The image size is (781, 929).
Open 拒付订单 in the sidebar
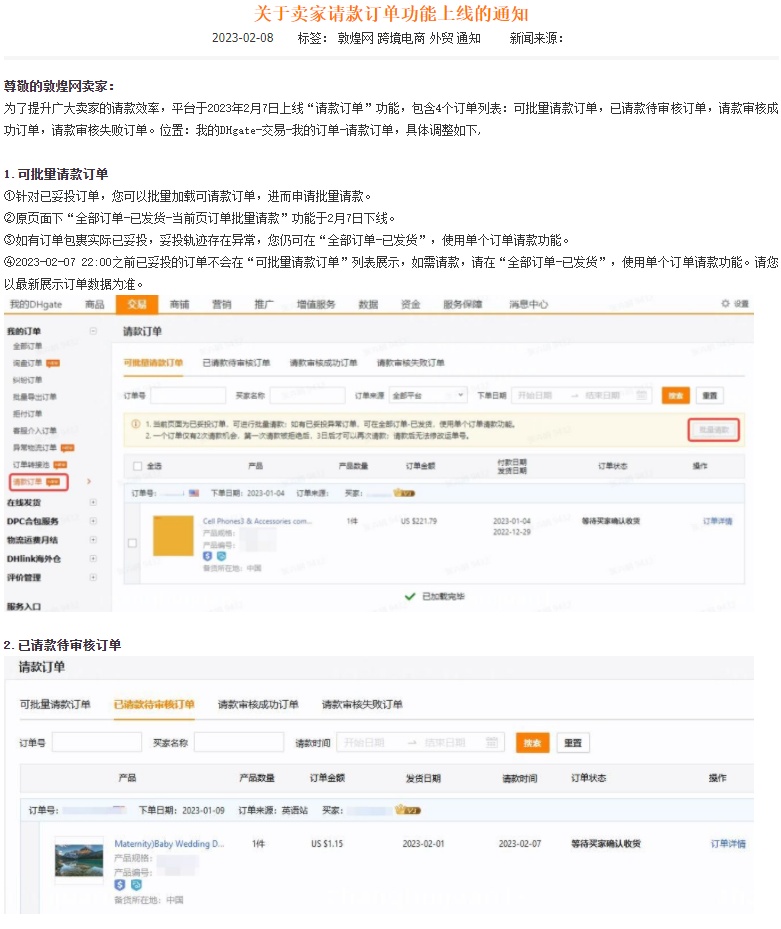pyautogui.click(x=27, y=414)
